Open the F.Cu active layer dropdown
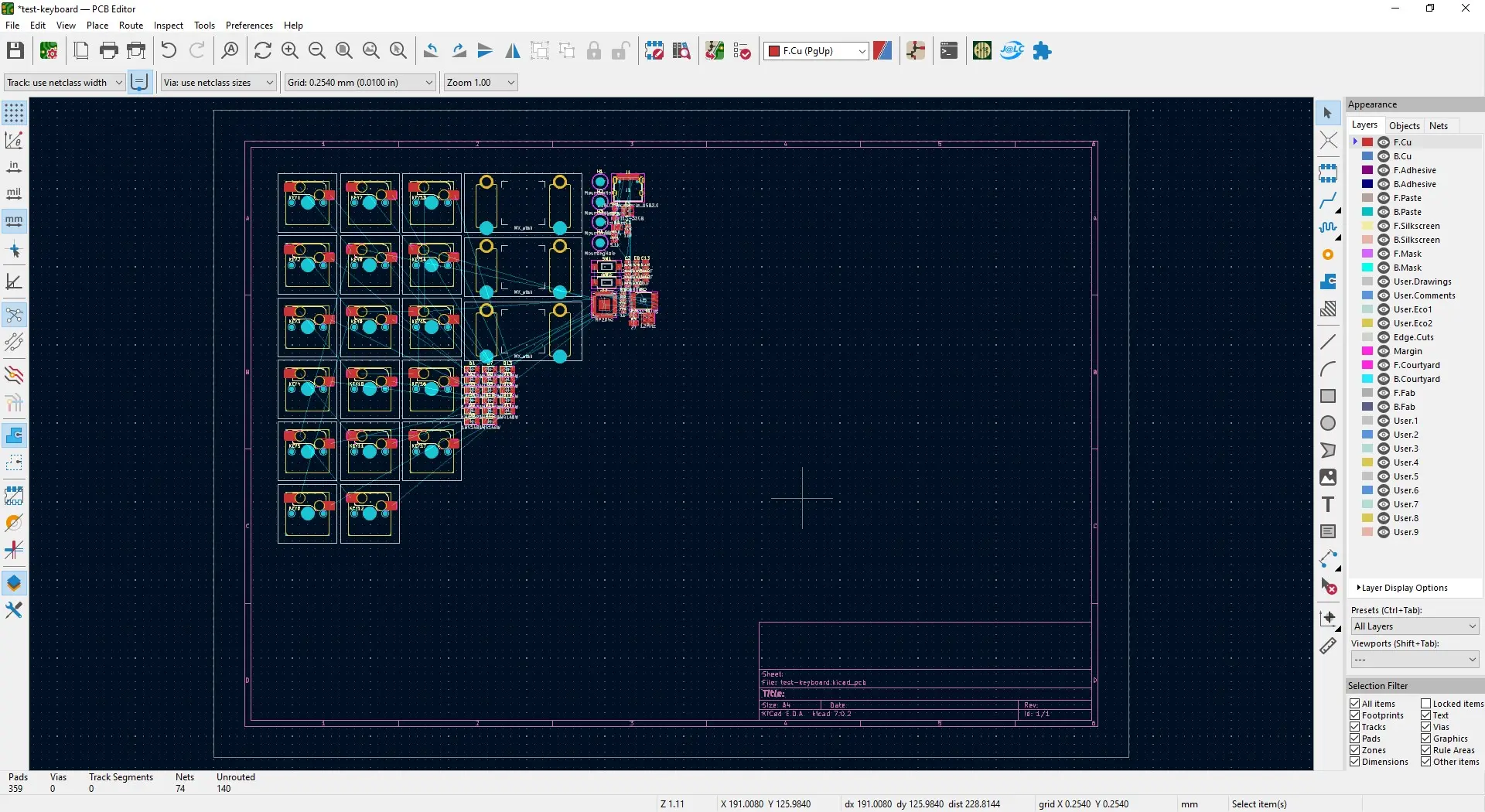The width and height of the screenshot is (1485, 812). pyautogui.click(x=816, y=51)
